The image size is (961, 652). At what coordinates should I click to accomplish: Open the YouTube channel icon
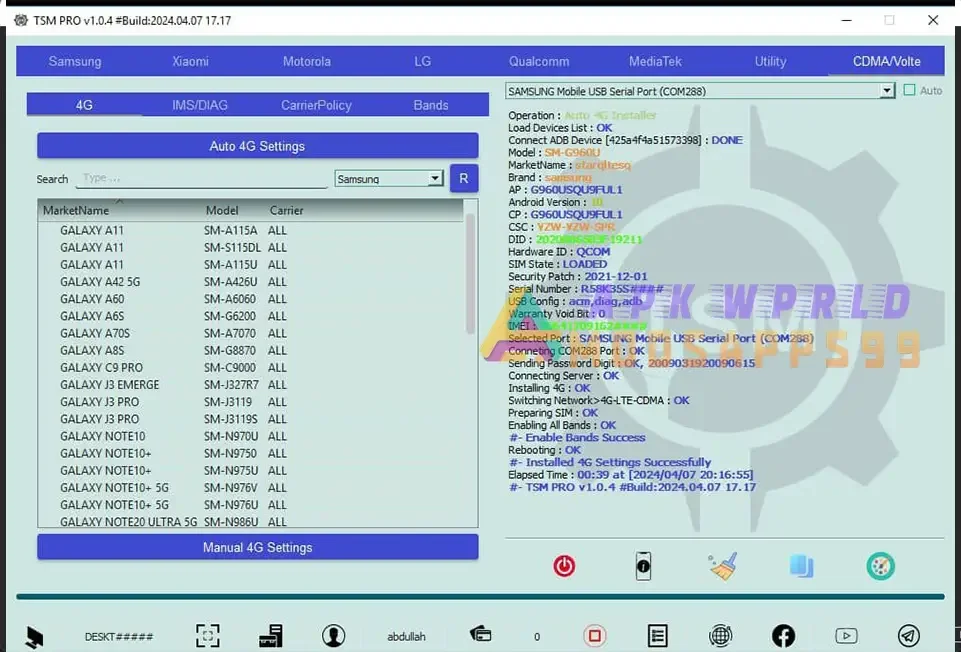coord(846,635)
